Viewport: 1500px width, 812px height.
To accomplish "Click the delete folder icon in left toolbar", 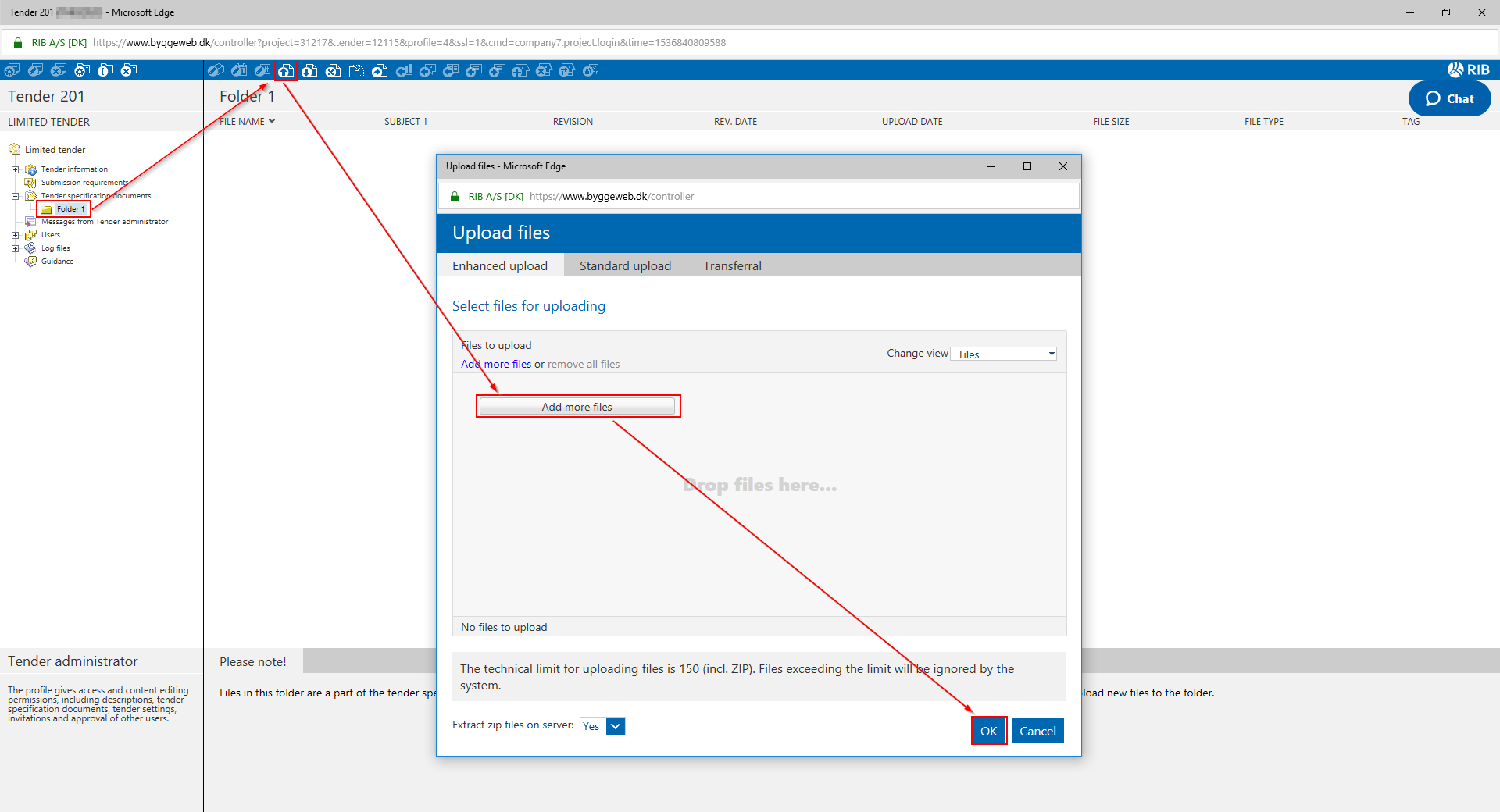I will (x=129, y=70).
